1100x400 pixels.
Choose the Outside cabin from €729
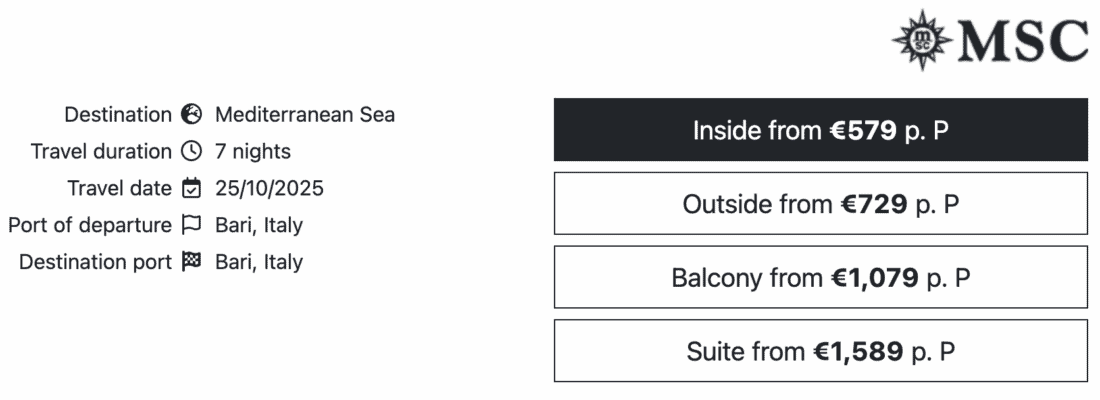pyautogui.click(x=820, y=204)
